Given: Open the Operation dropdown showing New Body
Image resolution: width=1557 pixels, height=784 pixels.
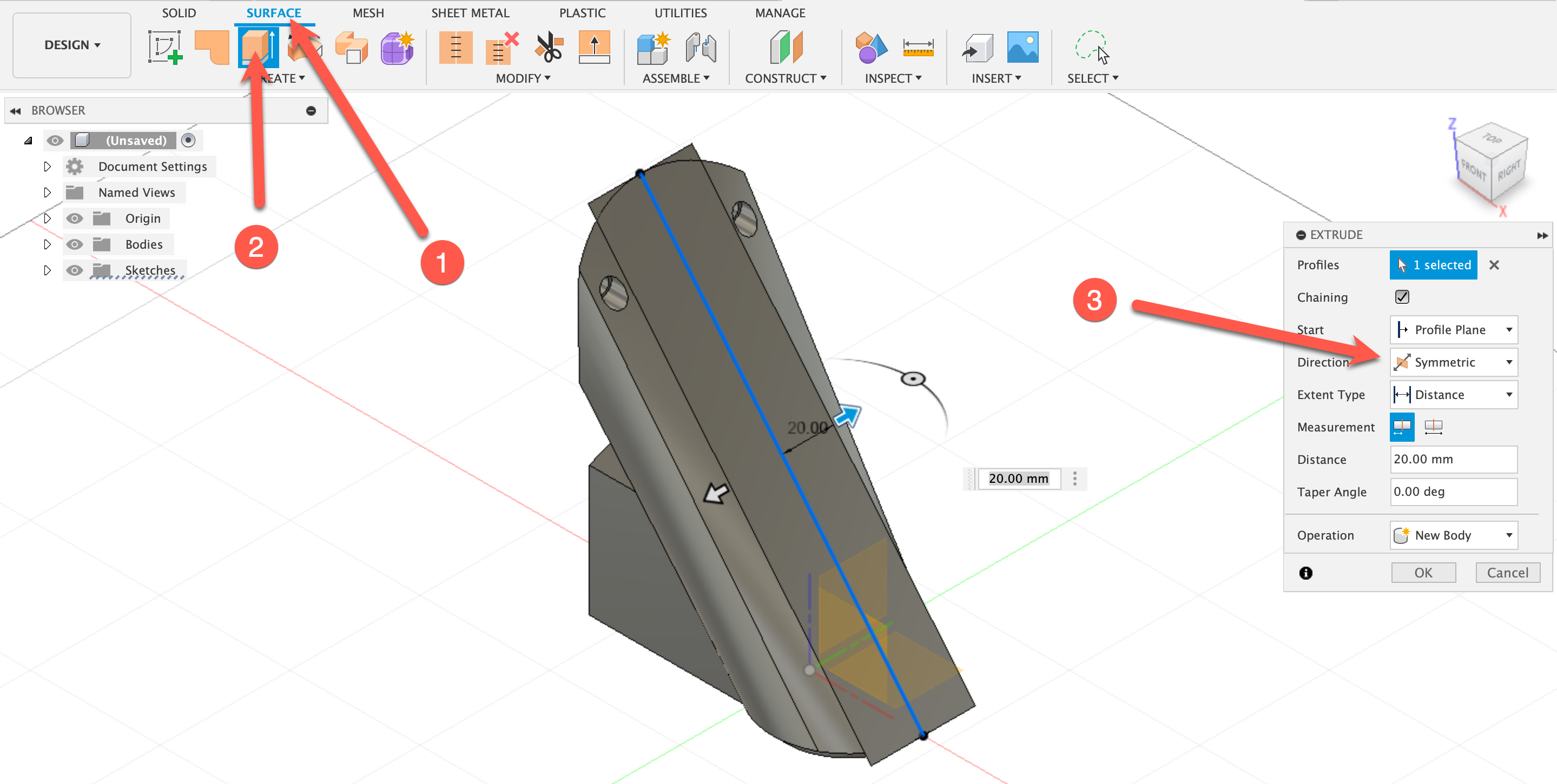Looking at the screenshot, I should [1453, 535].
